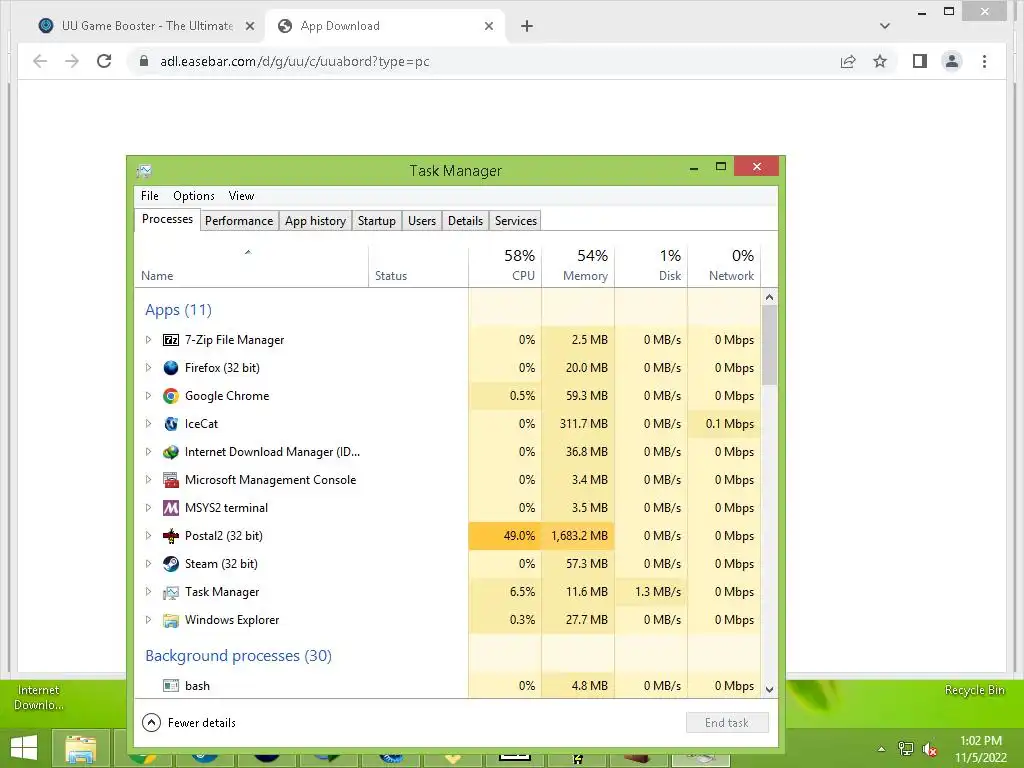Open the Startup tab
Image resolution: width=1024 pixels, height=768 pixels.
(377, 221)
